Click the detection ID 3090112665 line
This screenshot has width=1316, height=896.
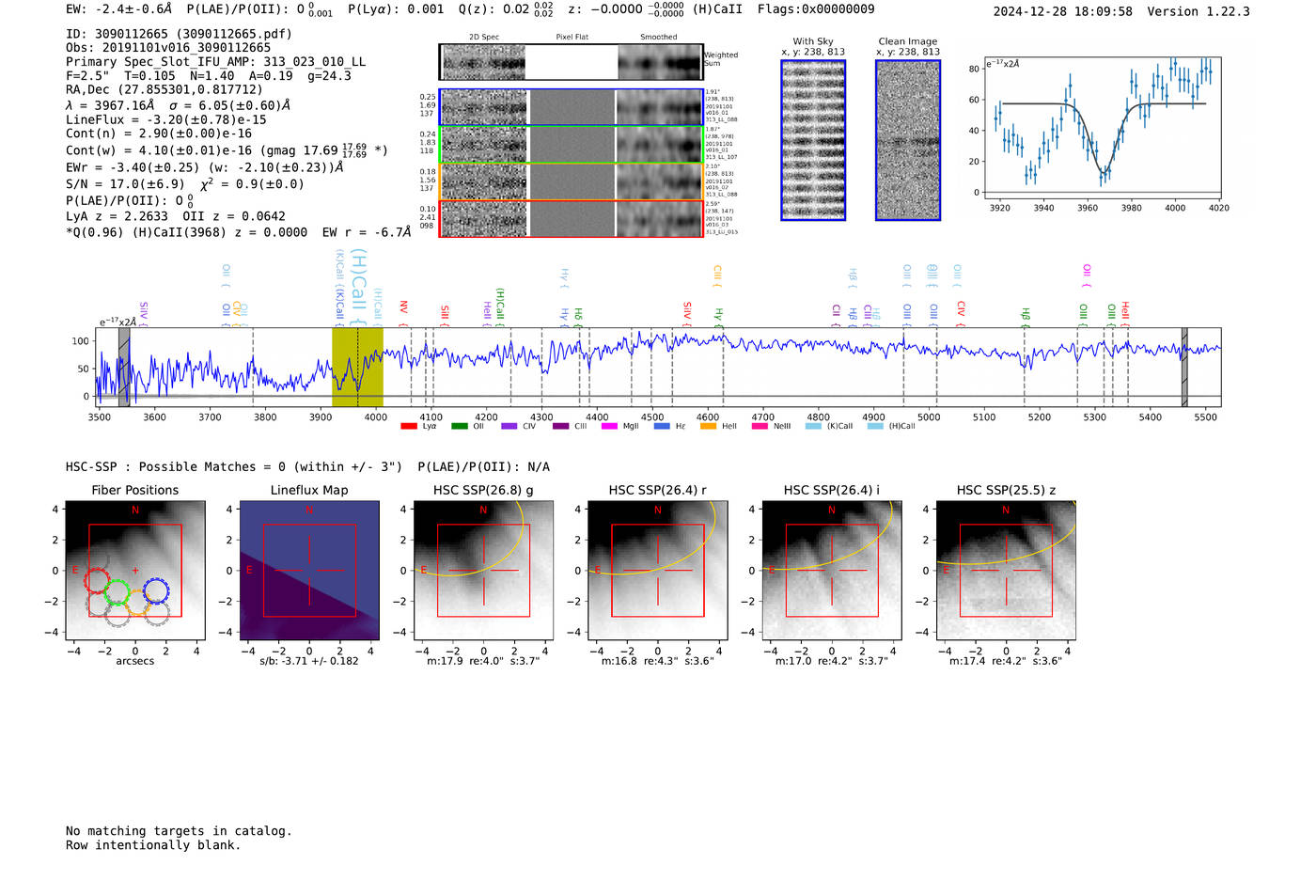pos(179,34)
